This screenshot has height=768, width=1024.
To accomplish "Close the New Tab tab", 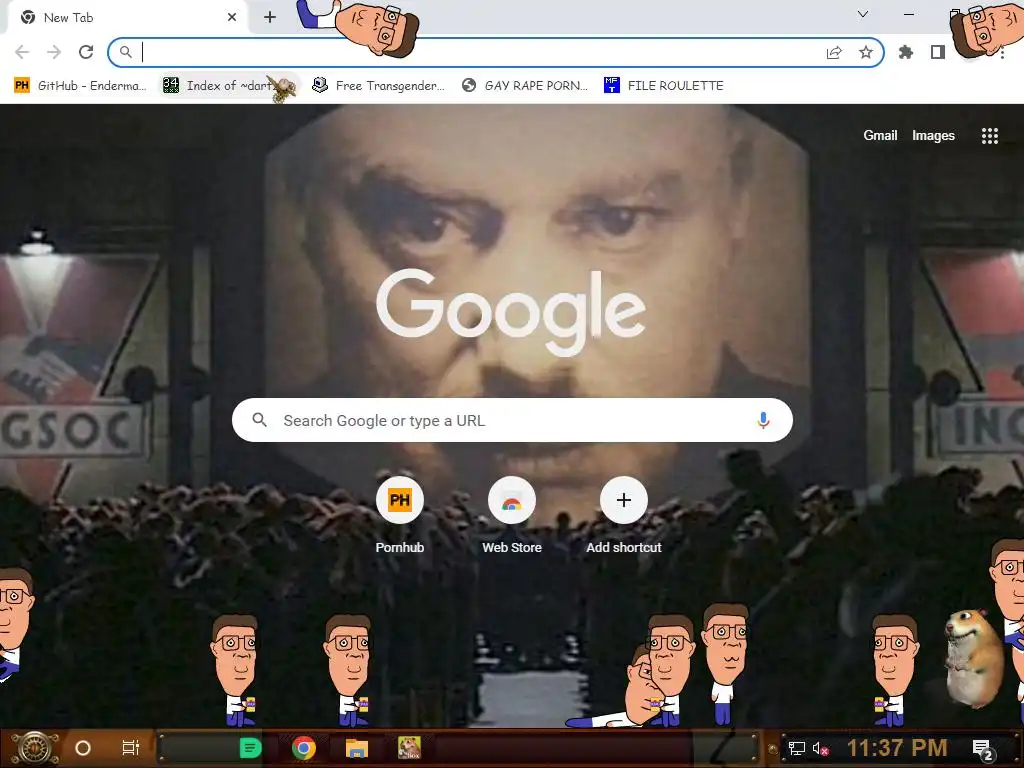I will pyautogui.click(x=232, y=17).
